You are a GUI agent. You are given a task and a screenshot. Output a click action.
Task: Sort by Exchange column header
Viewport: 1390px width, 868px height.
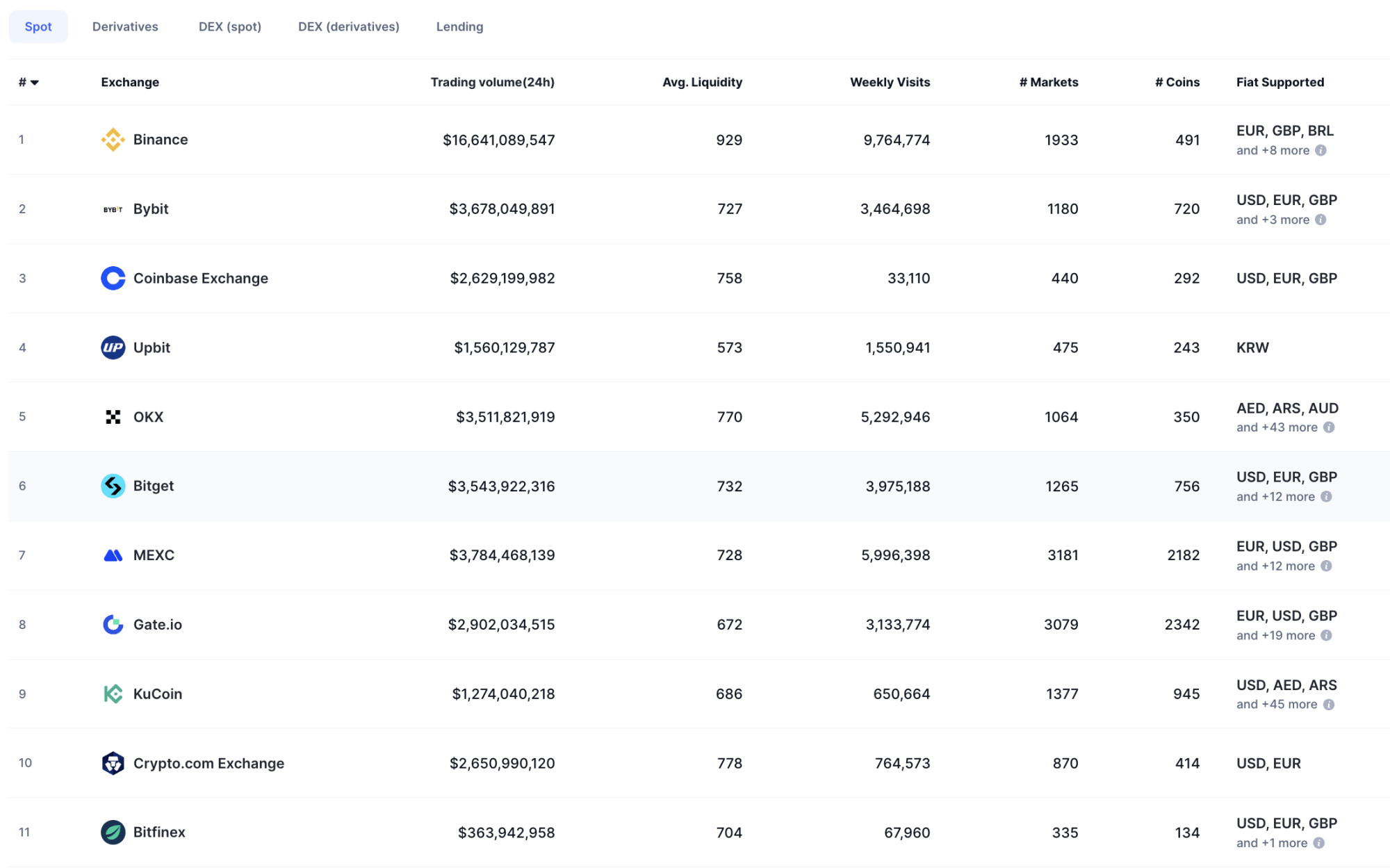[130, 82]
